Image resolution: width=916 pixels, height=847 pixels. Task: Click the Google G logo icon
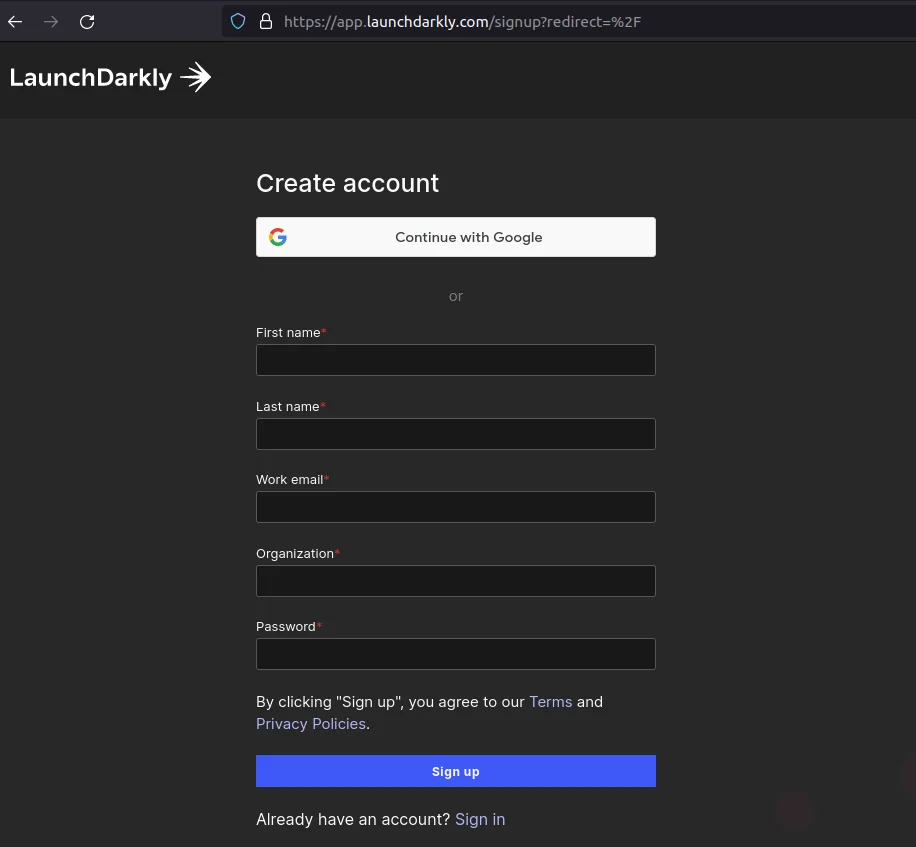[278, 237]
